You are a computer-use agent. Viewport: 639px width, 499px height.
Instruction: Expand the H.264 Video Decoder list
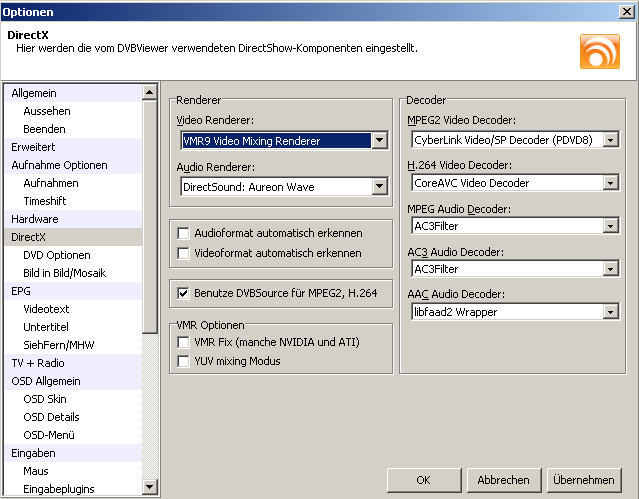click(609, 183)
